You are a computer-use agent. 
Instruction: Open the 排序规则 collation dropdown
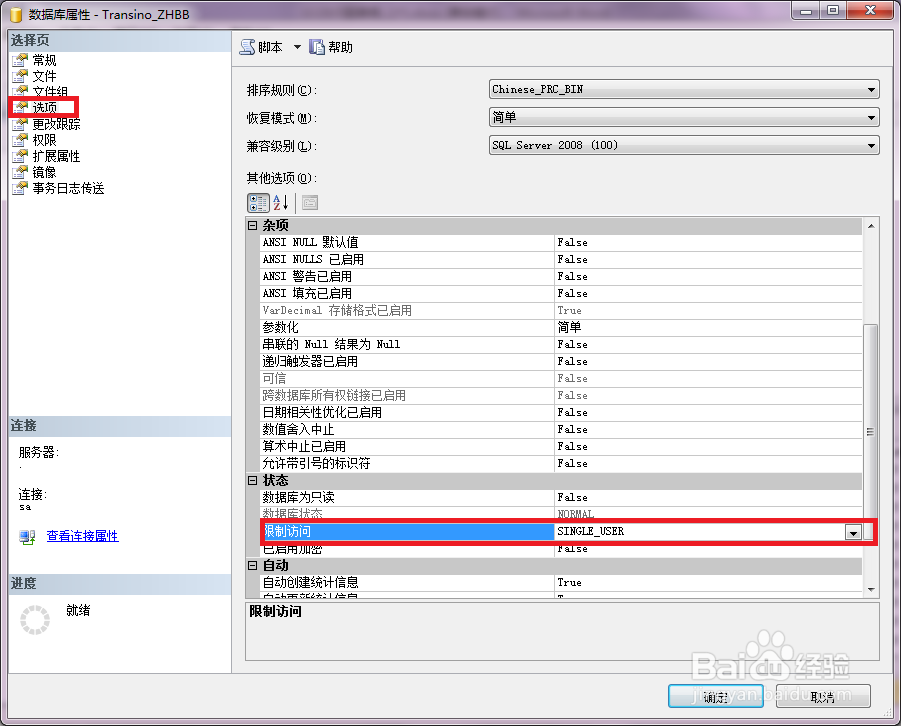pos(871,88)
